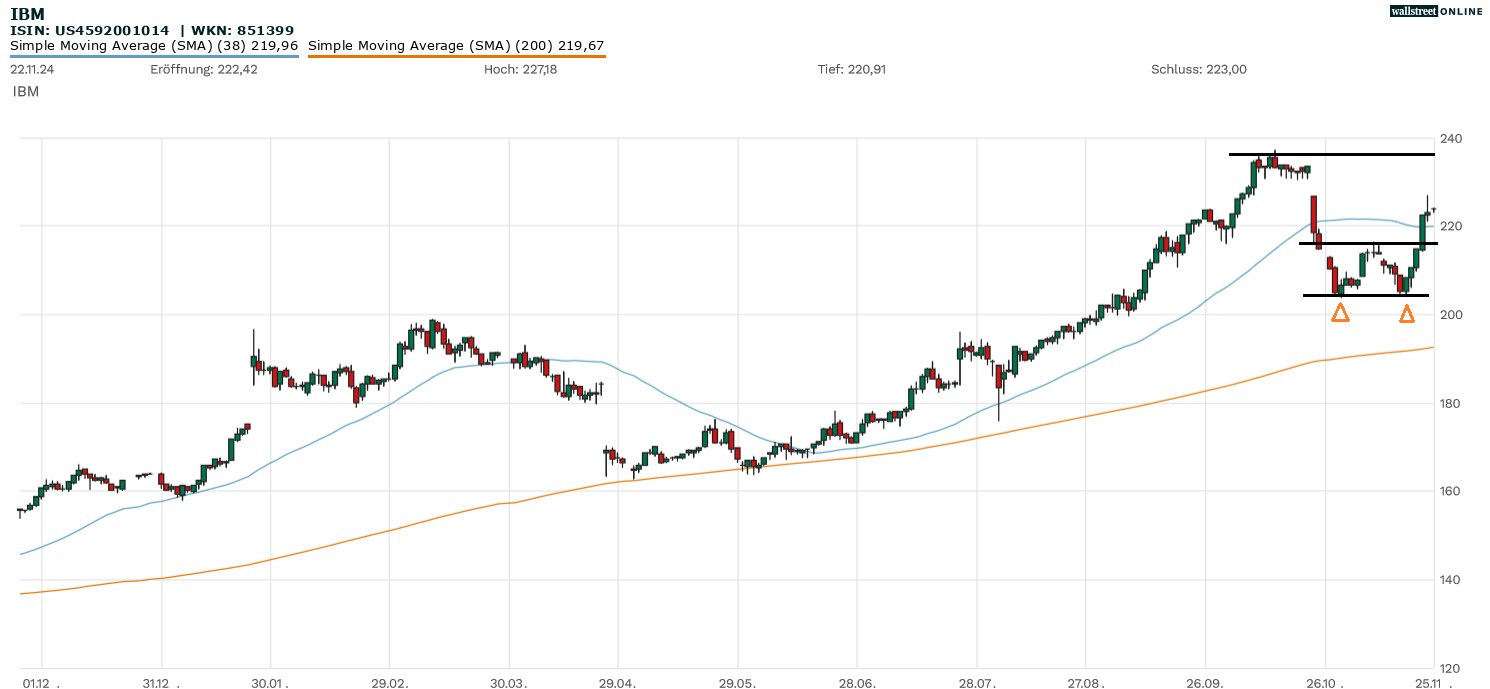Click the 240 price axis label

click(x=1452, y=139)
